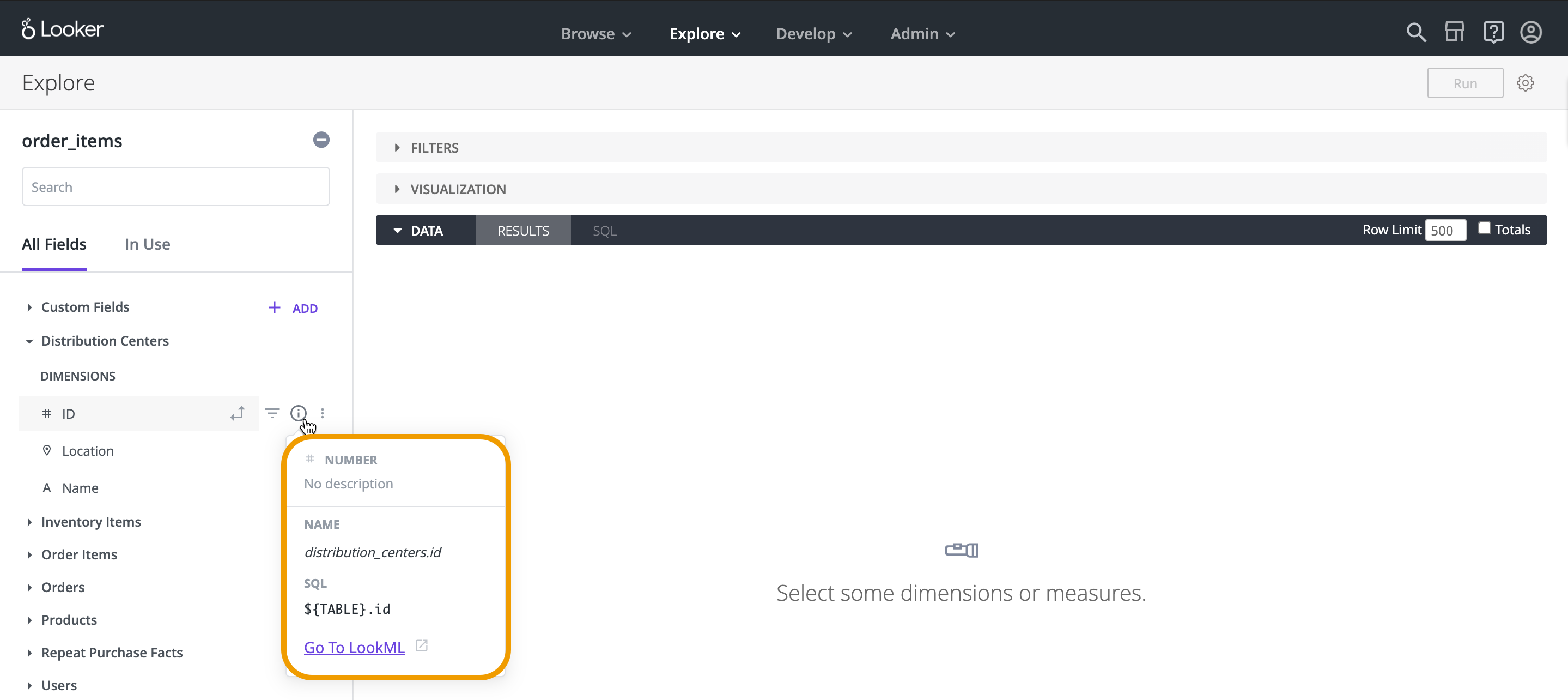Viewport: 1568px width, 700px height.
Task: Open the Help question mark icon
Action: [x=1493, y=32]
